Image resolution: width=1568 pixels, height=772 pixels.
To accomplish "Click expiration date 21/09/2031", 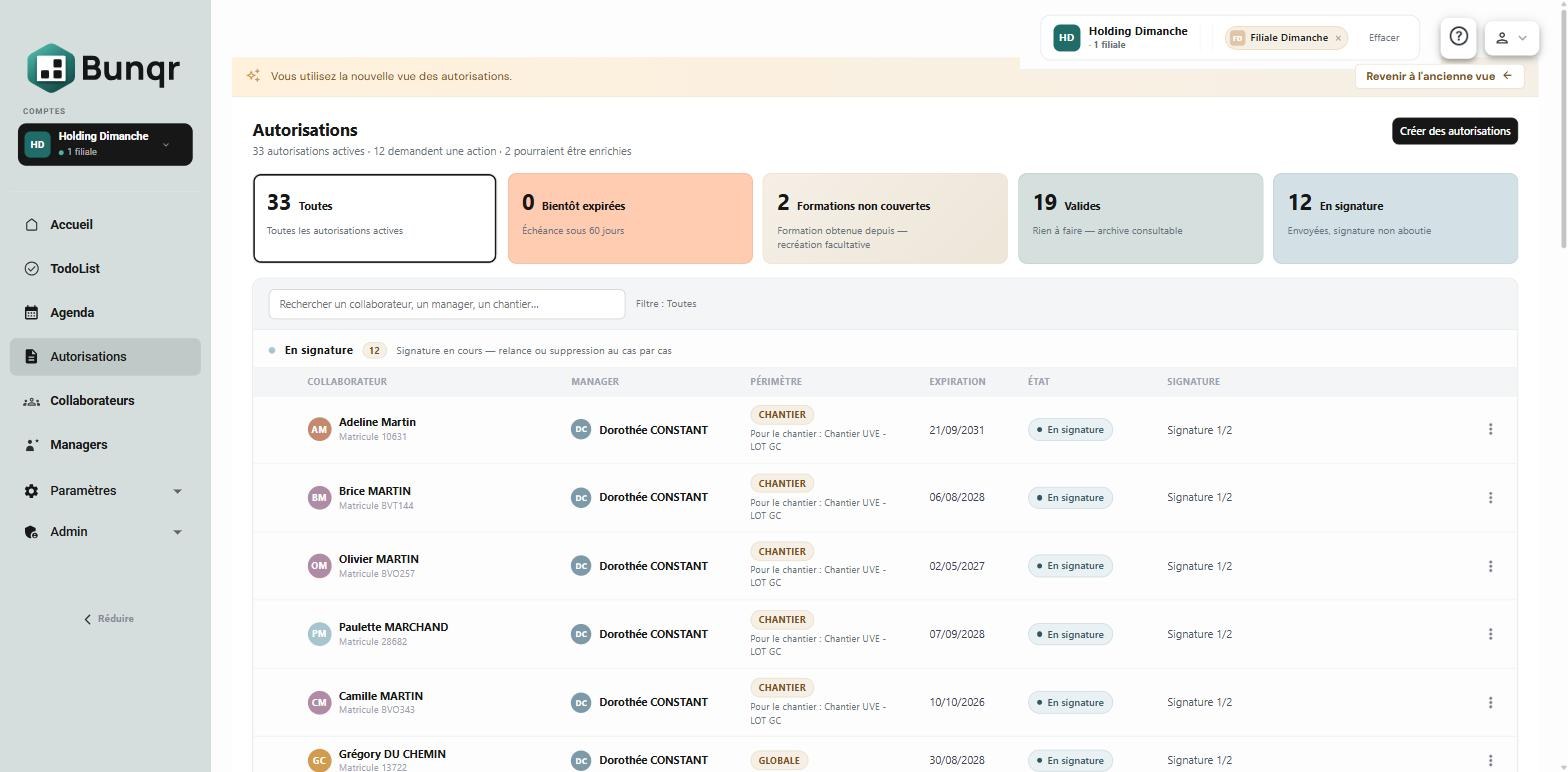I will pyautogui.click(x=956, y=430).
